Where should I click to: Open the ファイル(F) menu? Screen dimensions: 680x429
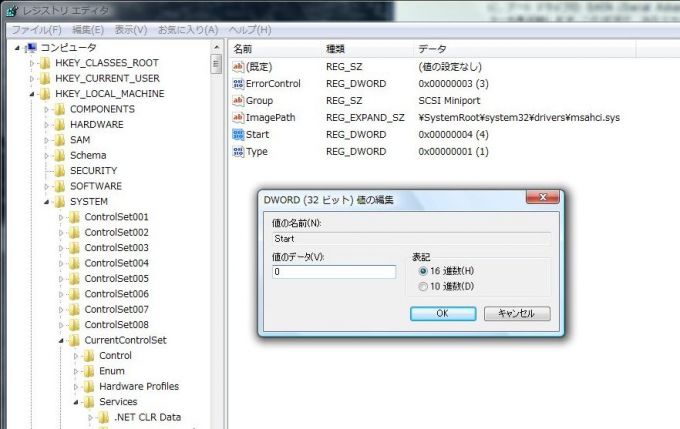[36, 29]
